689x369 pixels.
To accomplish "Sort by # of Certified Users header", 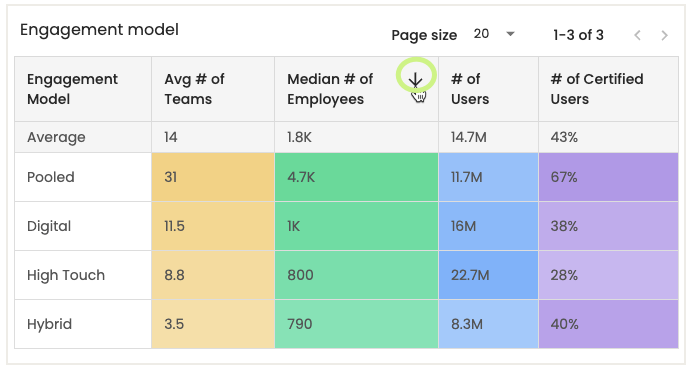I will [x=597, y=89].
